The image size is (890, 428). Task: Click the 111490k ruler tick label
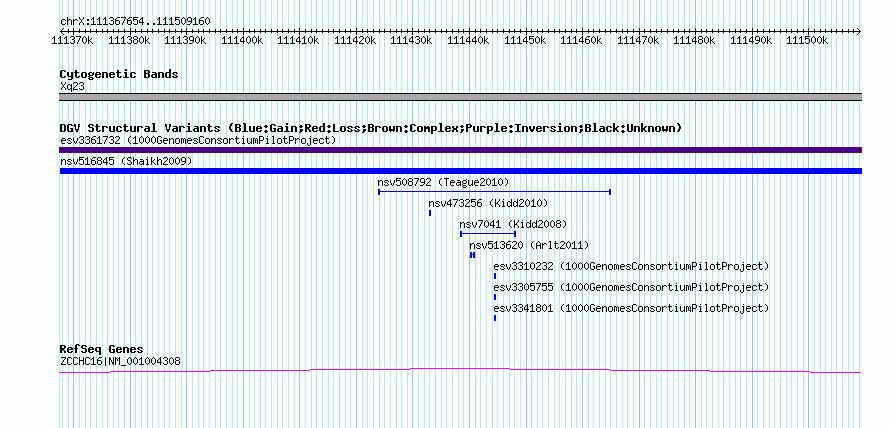[751, 40]
